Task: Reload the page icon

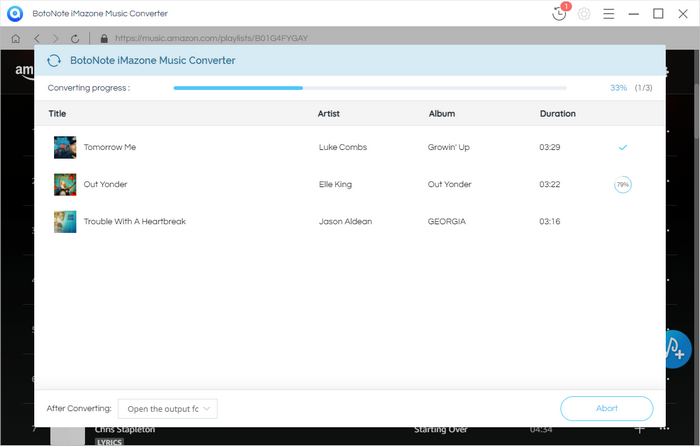Action: [x=75, y=39]
